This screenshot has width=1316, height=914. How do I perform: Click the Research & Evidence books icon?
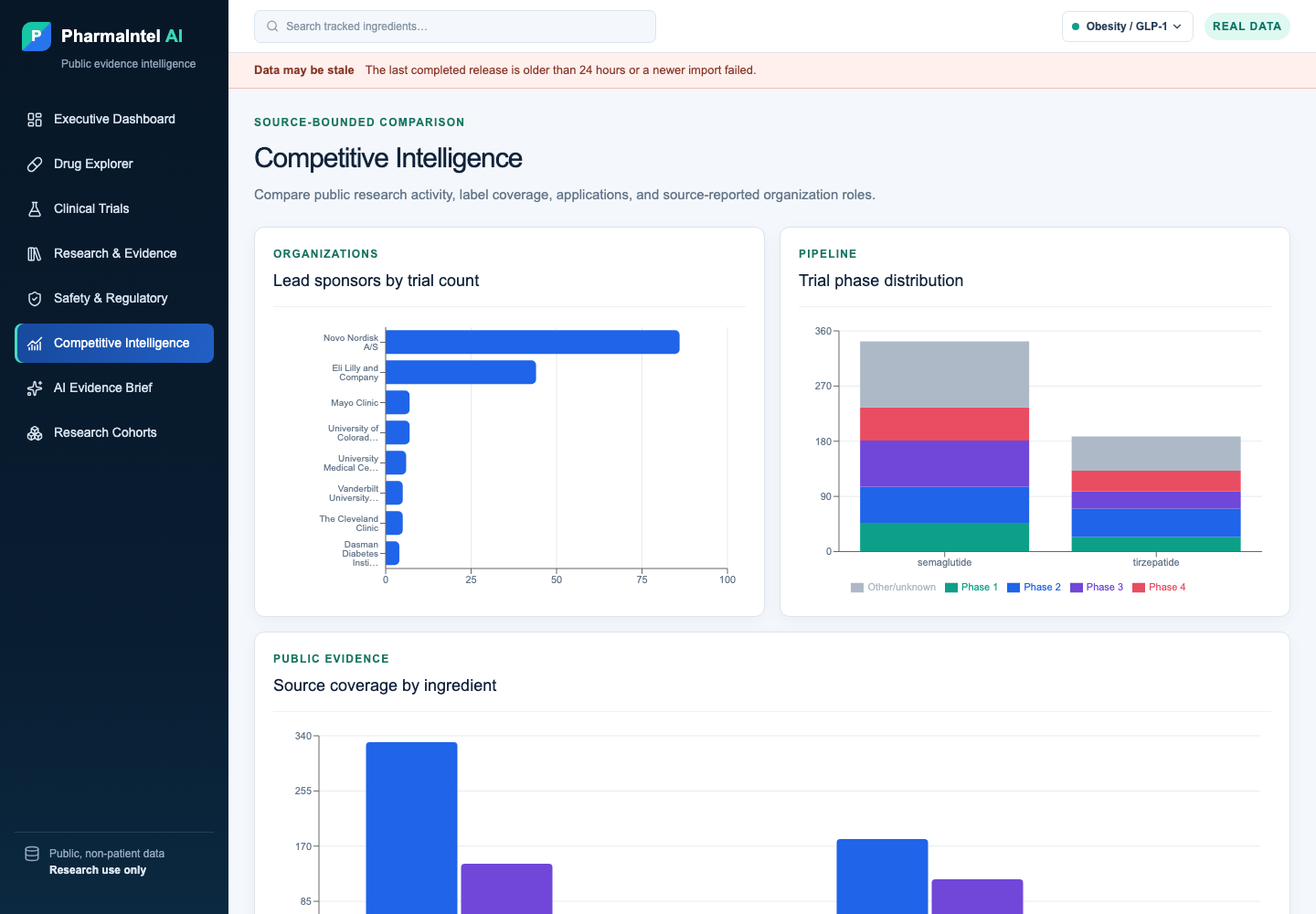(x=35, y=254)
